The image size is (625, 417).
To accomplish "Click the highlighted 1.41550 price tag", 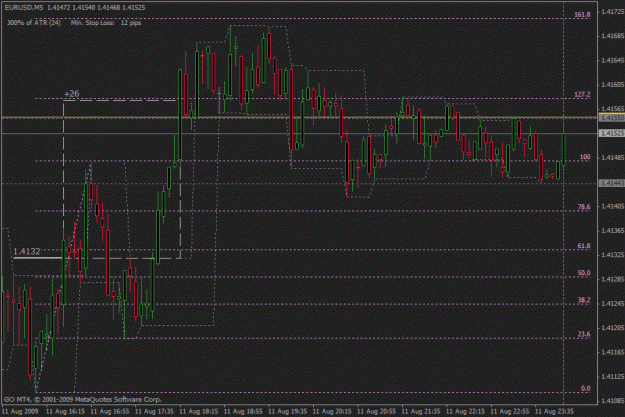I will point(612,118).
